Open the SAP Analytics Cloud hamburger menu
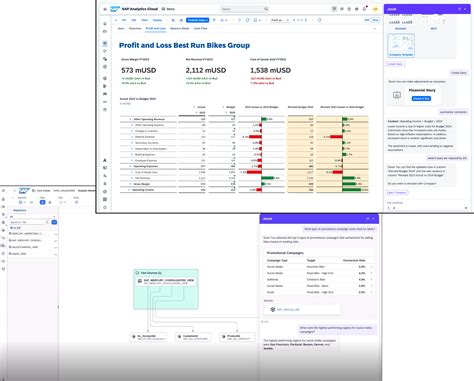This screenshot has width=474, height=381. (x=105, y=9)
